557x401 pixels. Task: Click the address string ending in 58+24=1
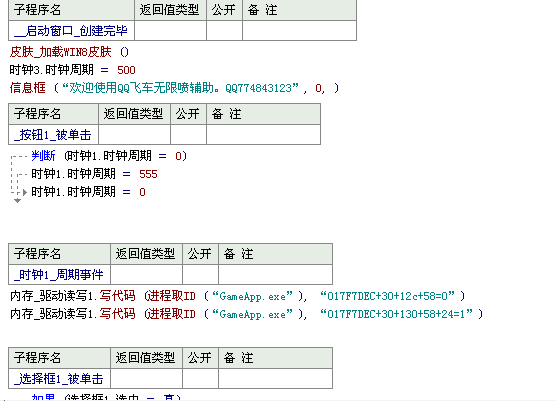coord(396,314)
